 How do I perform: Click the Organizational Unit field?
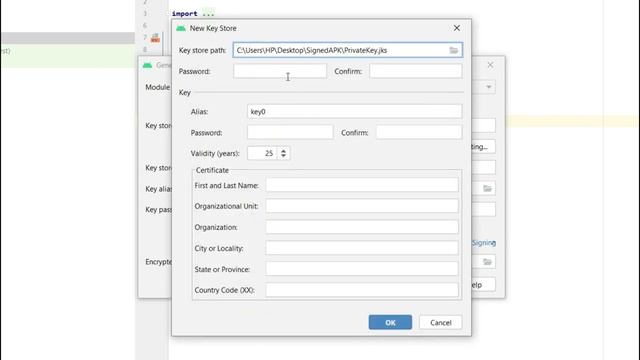[362, 206]
